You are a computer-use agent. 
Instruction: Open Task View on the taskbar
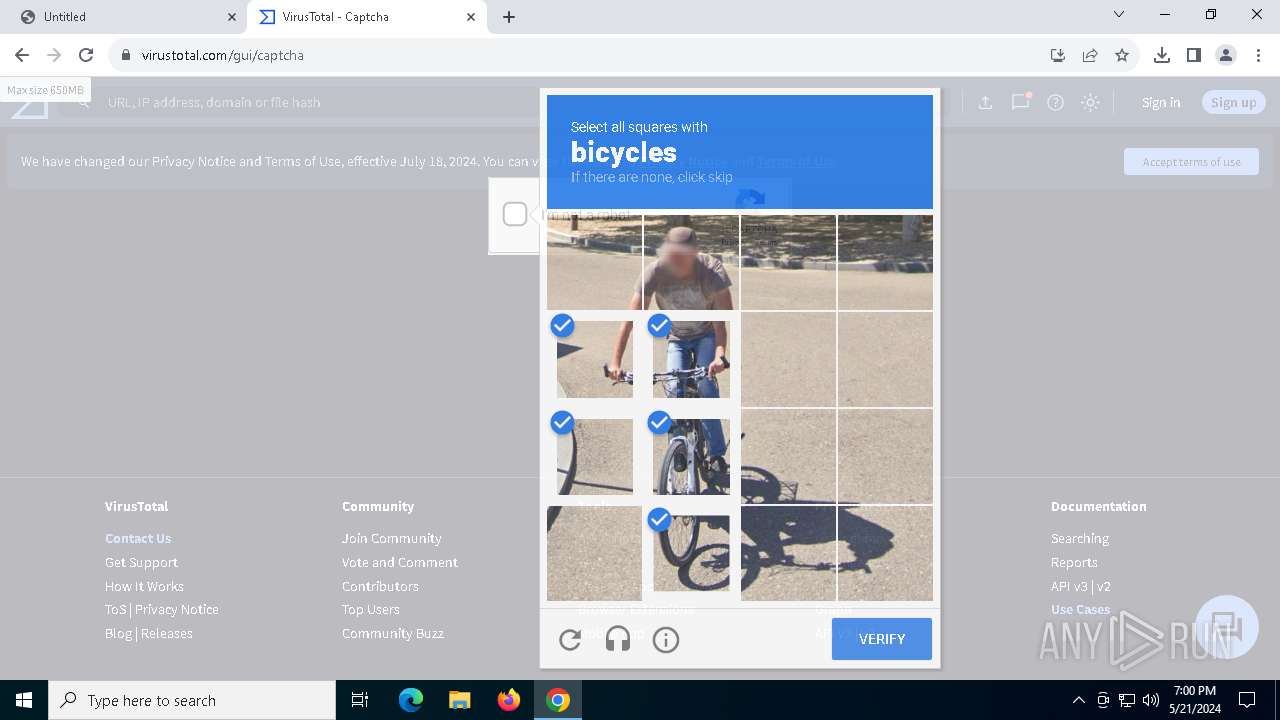click(x=360, y=700)
